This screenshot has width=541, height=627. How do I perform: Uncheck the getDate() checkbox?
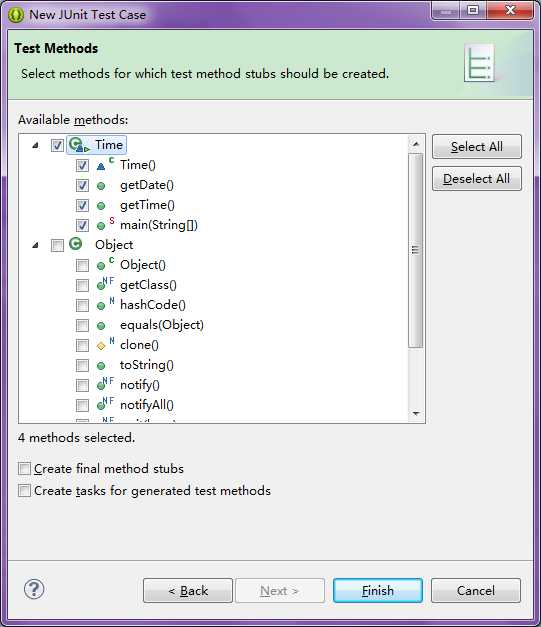click(82, 185)
